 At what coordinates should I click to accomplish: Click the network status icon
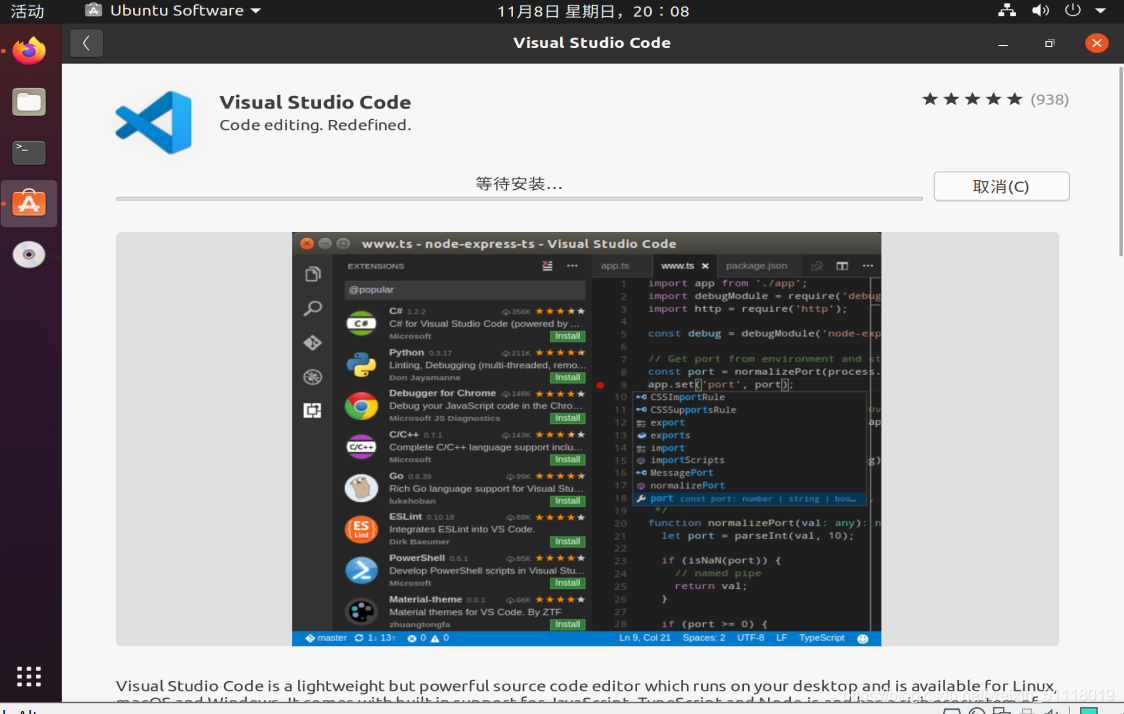click(x=1006, y=10)
